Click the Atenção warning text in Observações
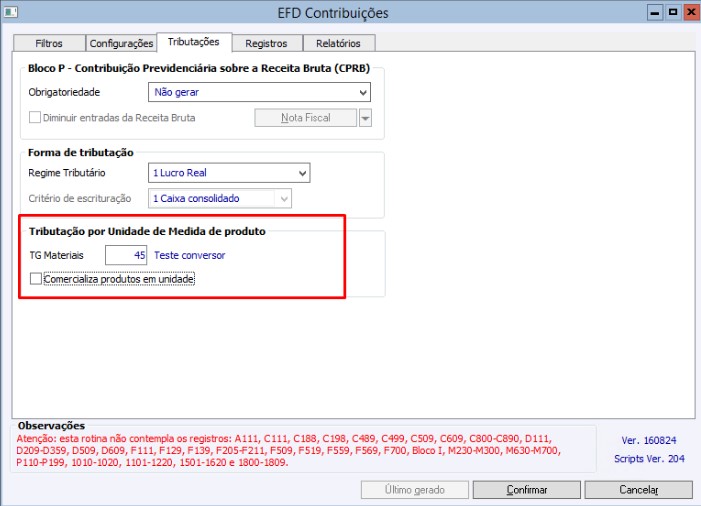 pos(288,451)
